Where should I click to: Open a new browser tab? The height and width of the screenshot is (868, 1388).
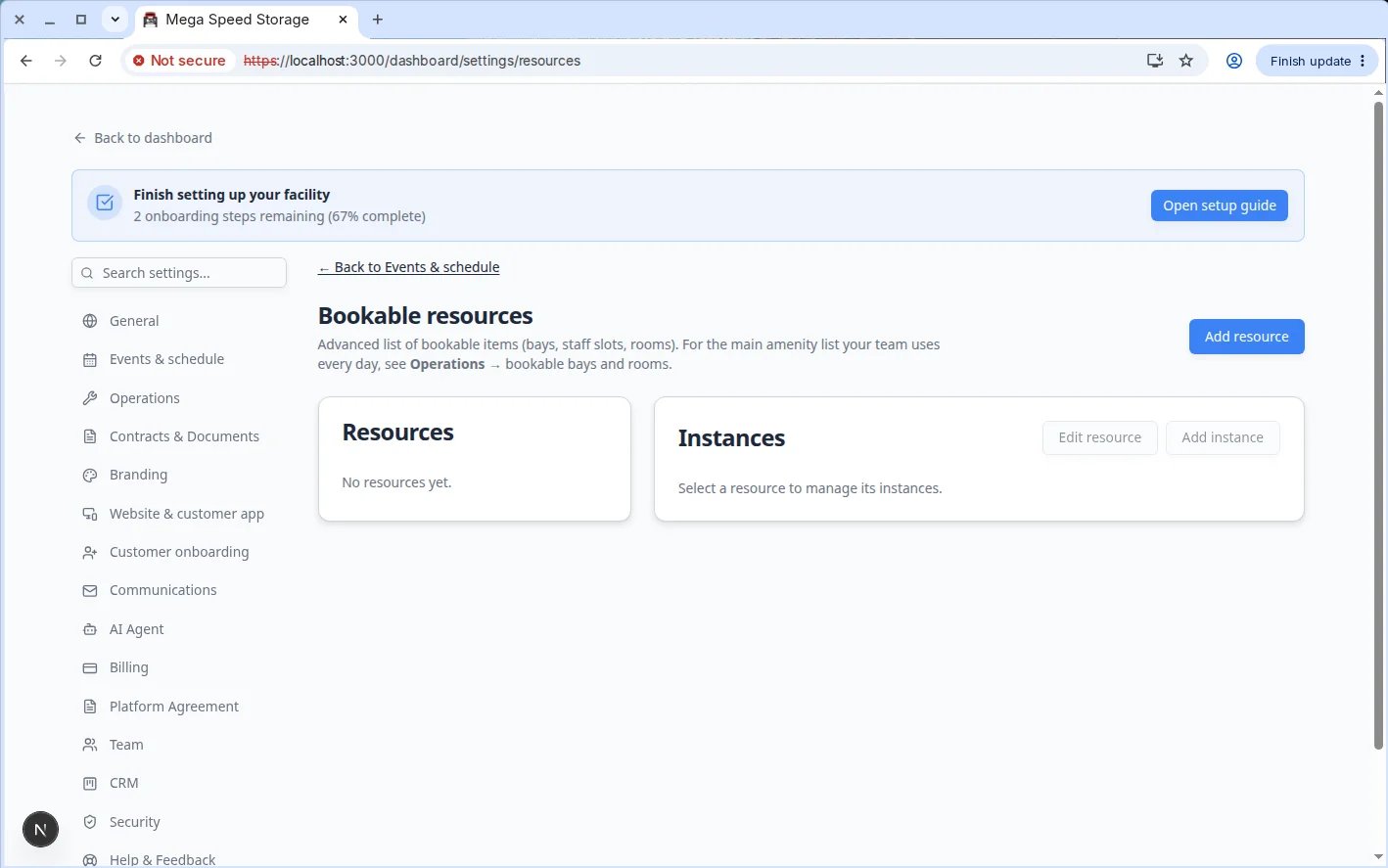[x=378, y=19]
